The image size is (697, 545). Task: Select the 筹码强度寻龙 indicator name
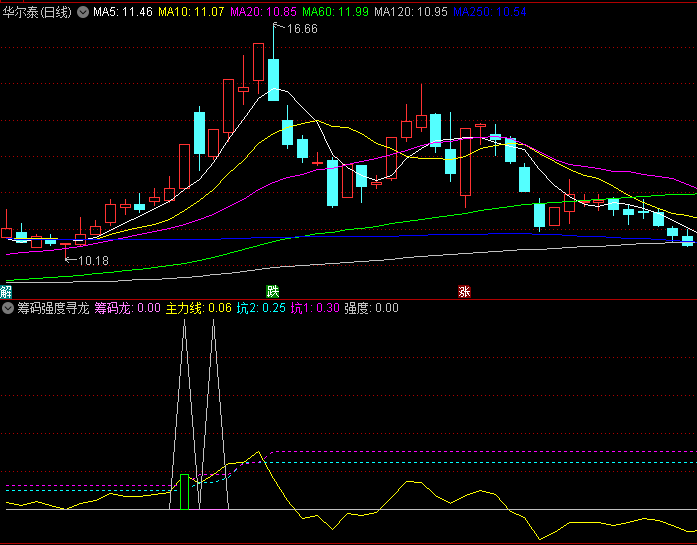coord(52,309)
